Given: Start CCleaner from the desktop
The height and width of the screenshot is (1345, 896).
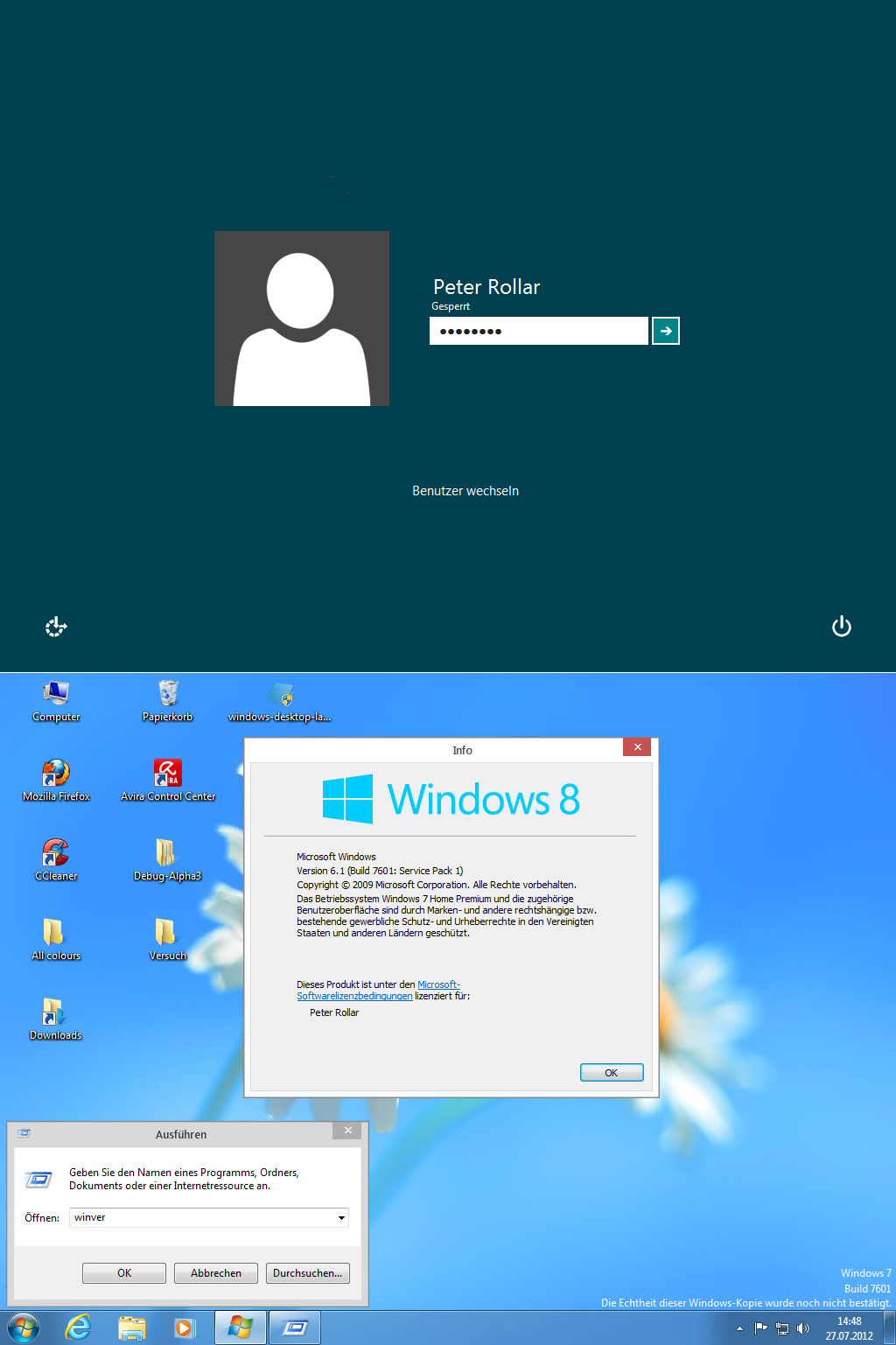Looking at the screenshot, I should (55, 854).
